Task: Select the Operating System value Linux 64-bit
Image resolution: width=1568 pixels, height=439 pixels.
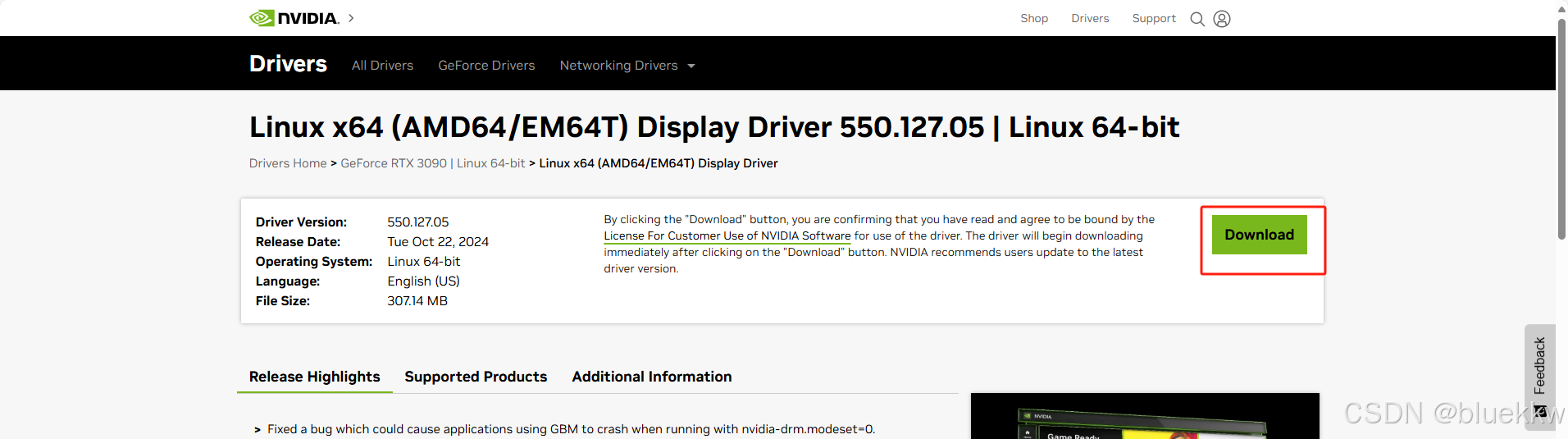Action: (x=424, y=262)
